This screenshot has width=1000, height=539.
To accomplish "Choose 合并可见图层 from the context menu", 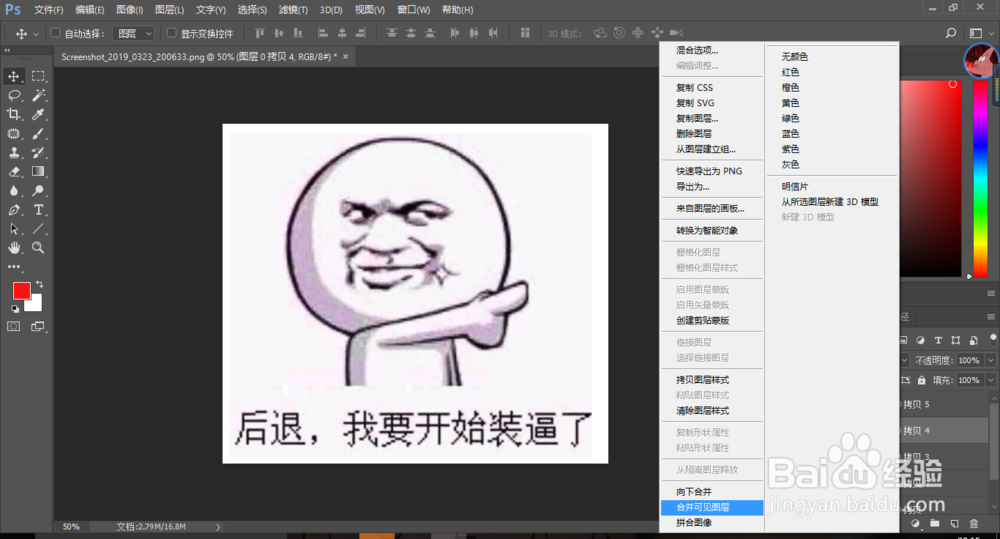I will point(712,507).
